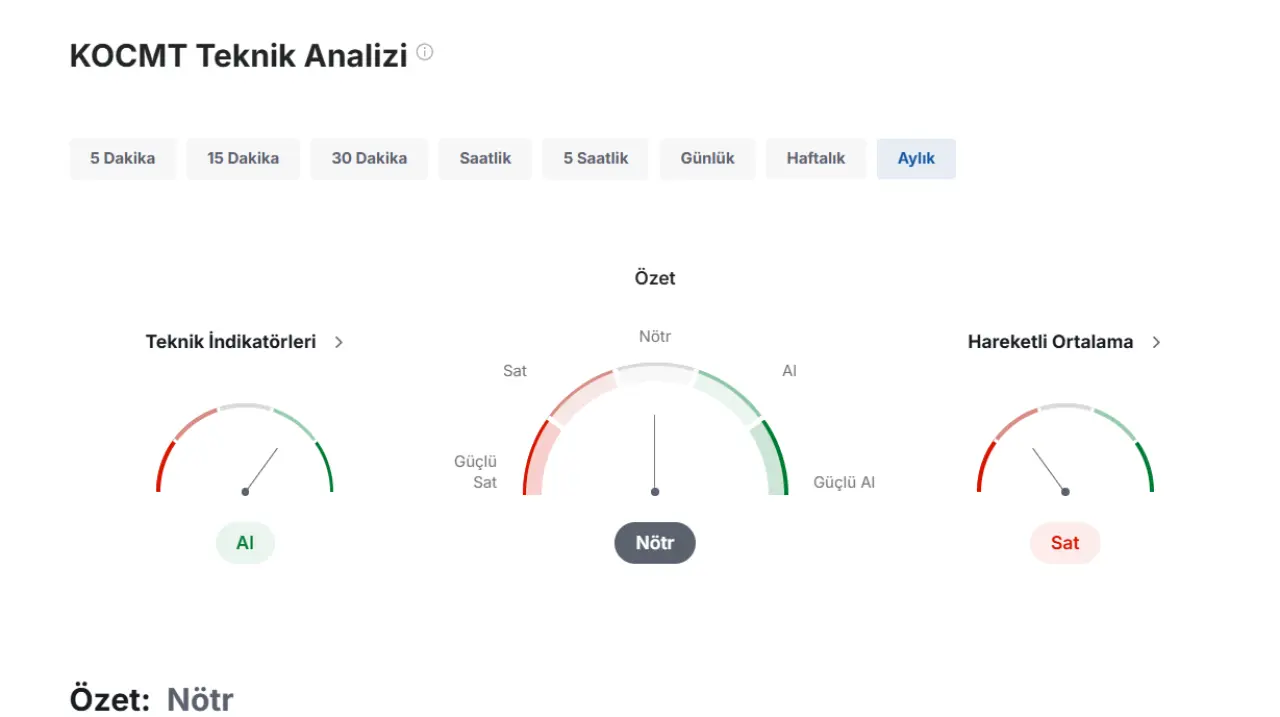Expand Teknik İndikatörleri chevron arrow
The width and height of the screenshot is (1280, 717).
(339, 342)
